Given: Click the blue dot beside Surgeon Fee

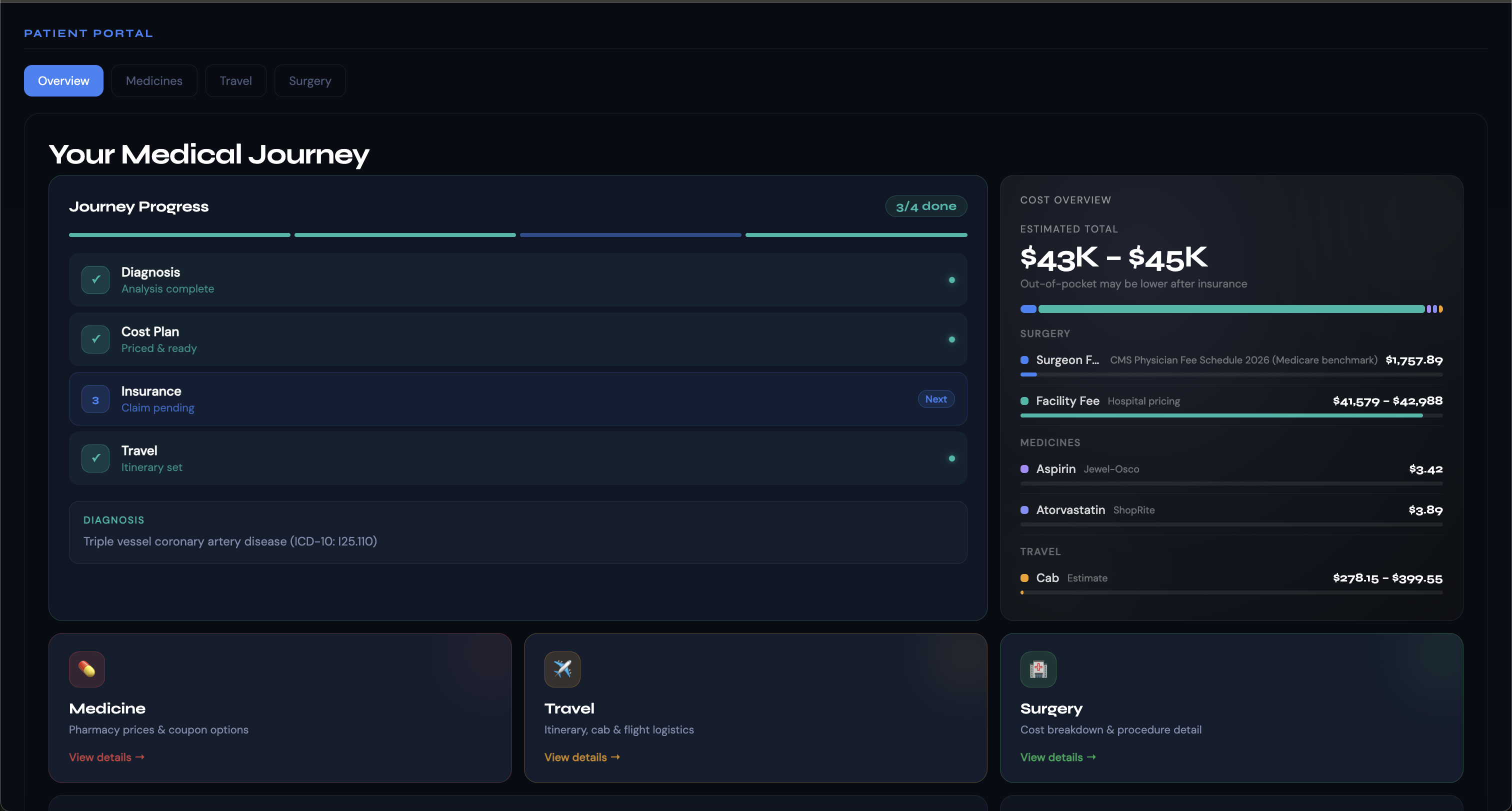Looking at the screenshot, I should (x=1024, y=359).
